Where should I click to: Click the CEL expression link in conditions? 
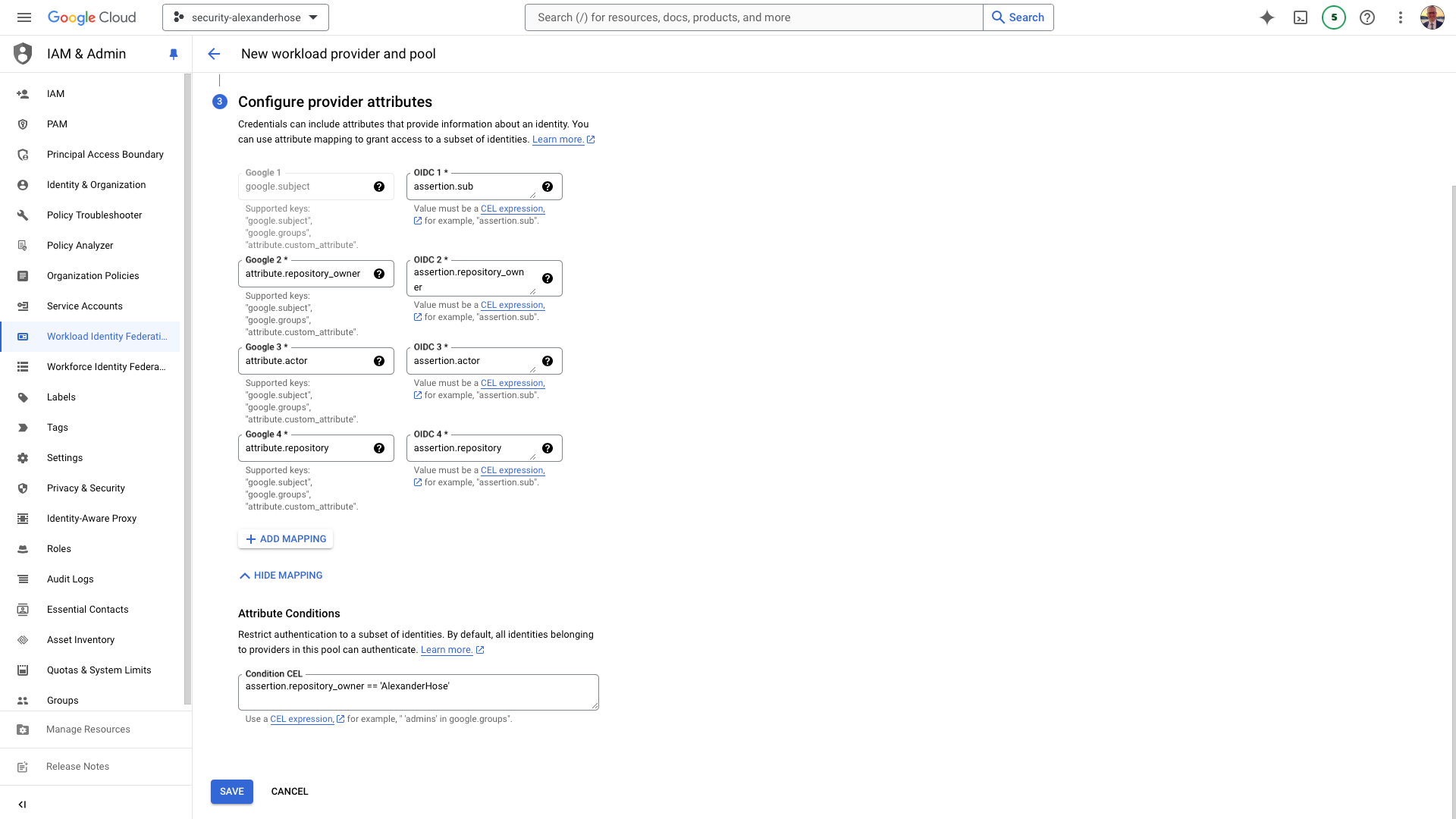point(300,719)
